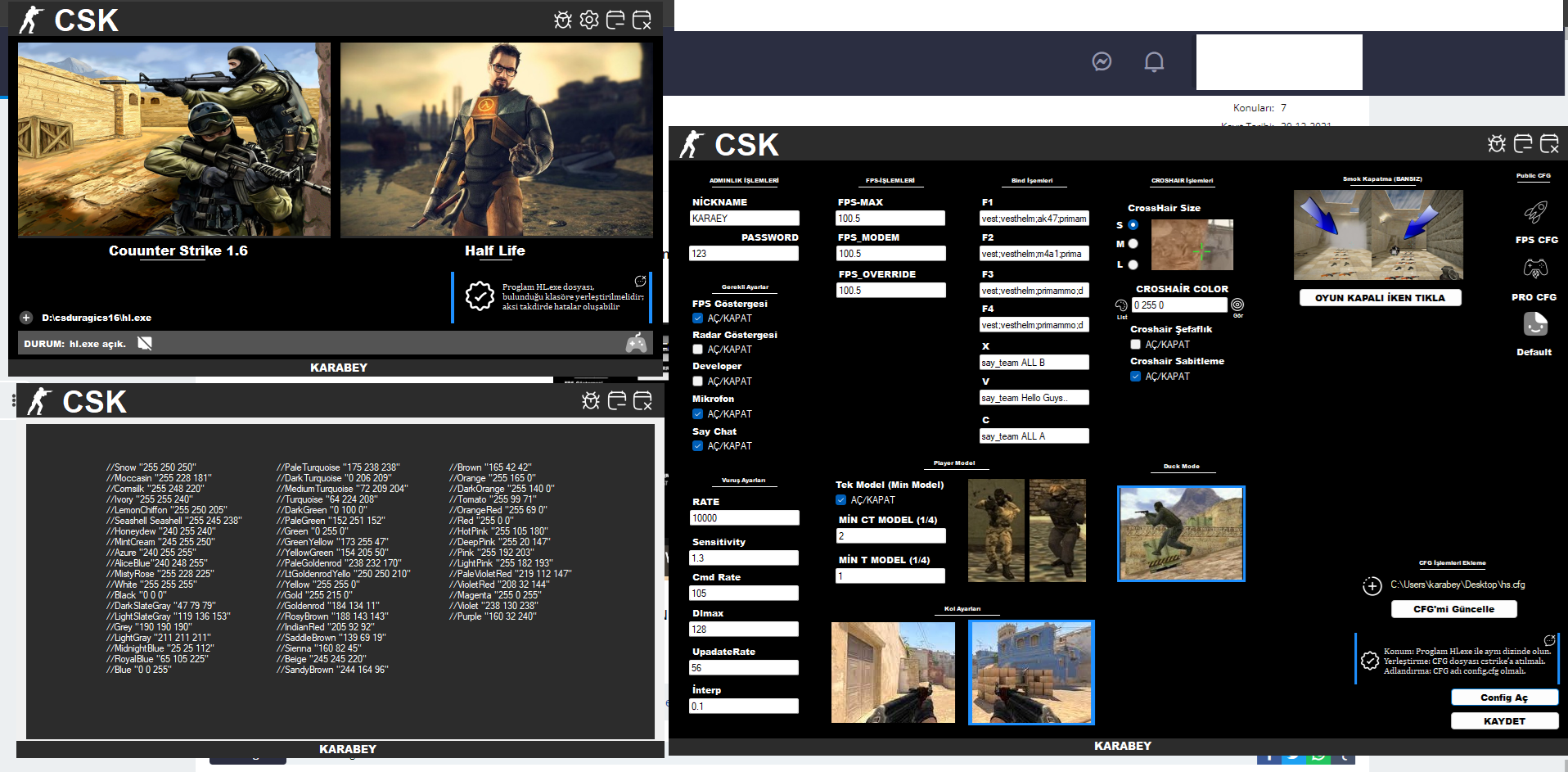Select crosshair size L radio button
The height and width of the screenshot is (772, 1568).
tap(1133, 265)
